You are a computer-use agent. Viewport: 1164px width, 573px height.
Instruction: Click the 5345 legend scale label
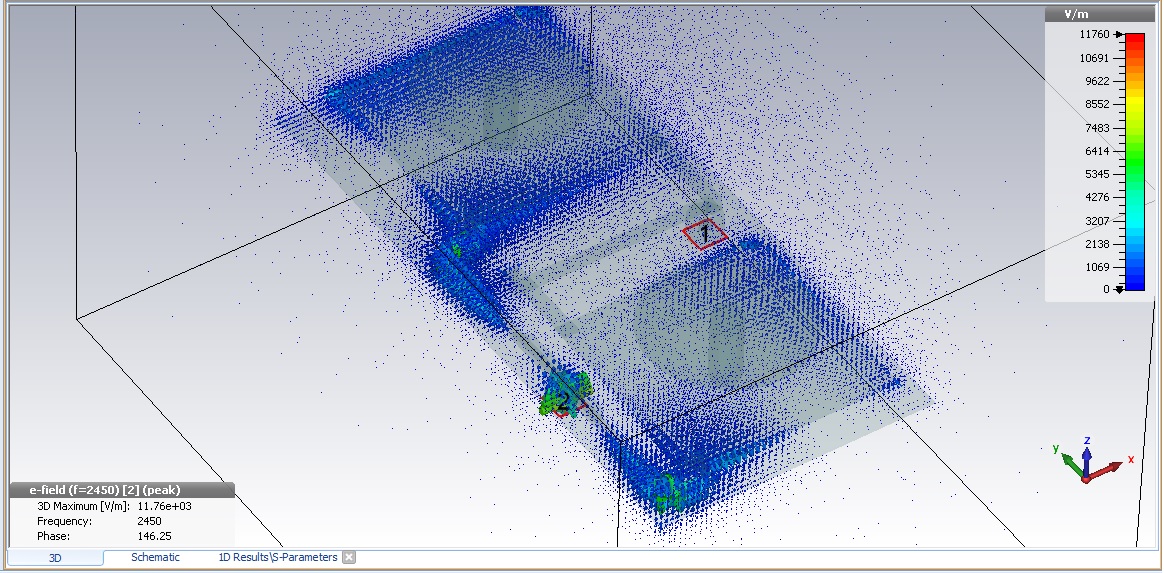[1097, 174]
